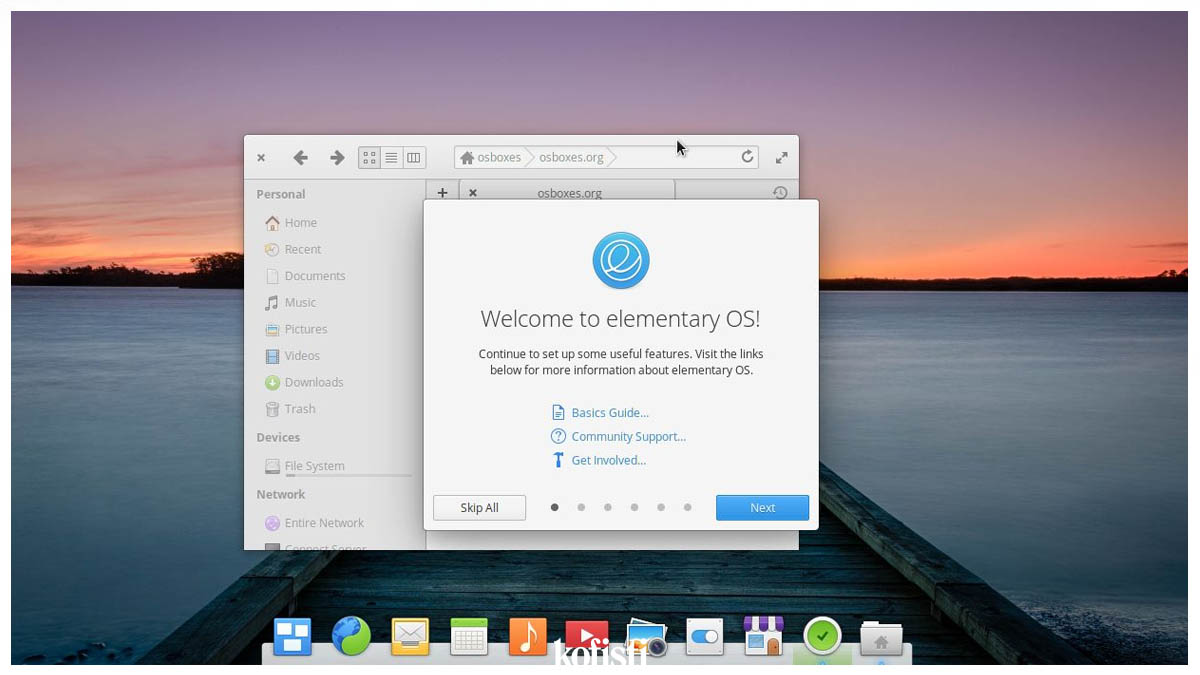Close the Files window
1200x675 pixels.
(261, 157)
